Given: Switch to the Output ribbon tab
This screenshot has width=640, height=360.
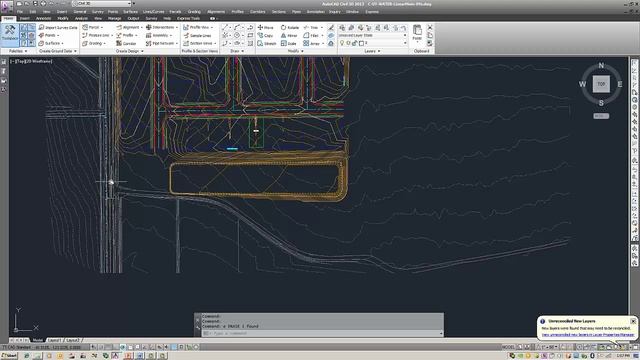Looking at the screenshot, I should [133, 18].
